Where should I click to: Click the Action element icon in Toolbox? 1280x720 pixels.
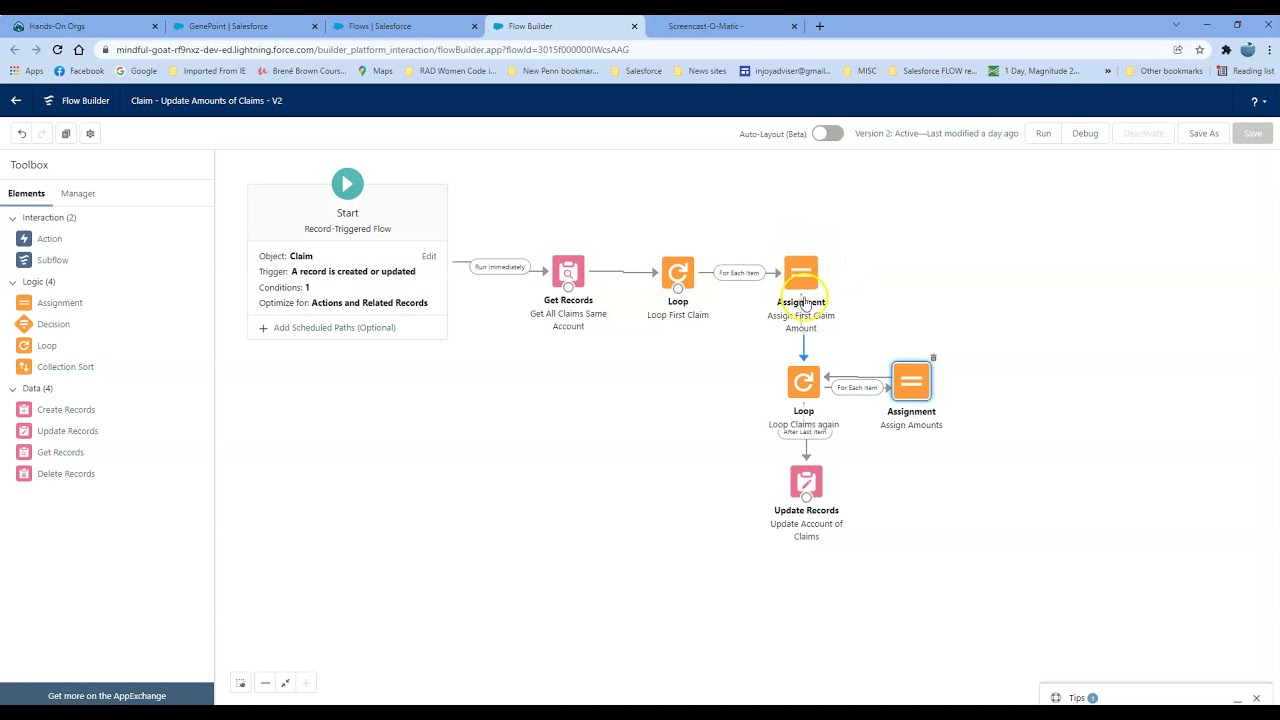(x=24, y=239)
